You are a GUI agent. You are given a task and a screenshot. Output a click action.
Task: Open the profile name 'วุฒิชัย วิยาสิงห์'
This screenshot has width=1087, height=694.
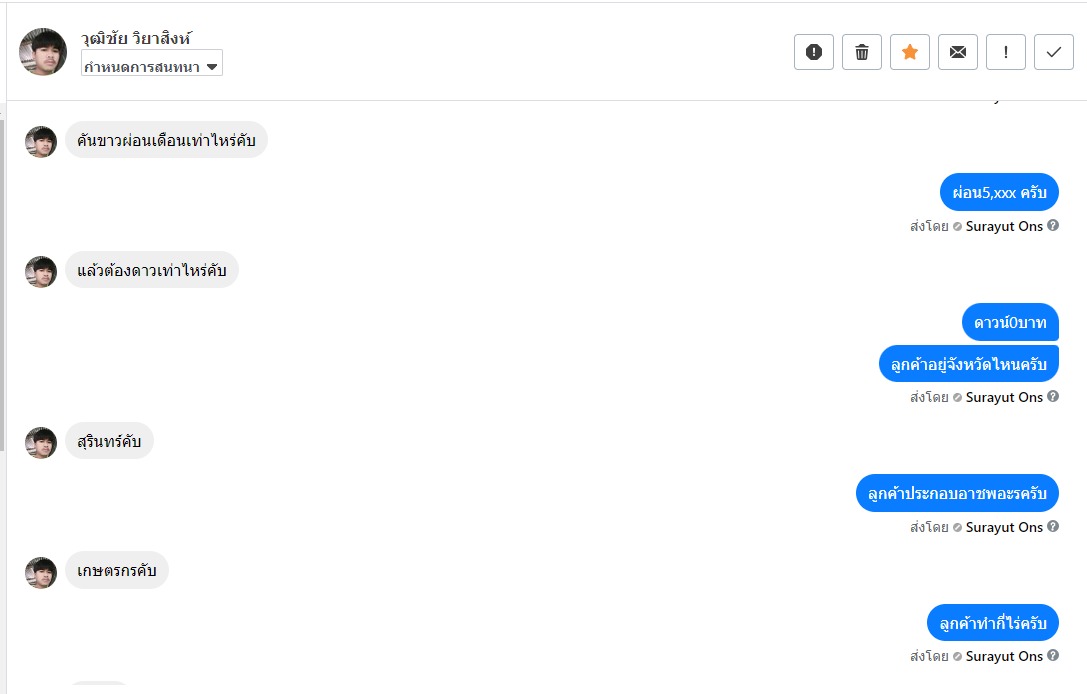click(136, 38)
